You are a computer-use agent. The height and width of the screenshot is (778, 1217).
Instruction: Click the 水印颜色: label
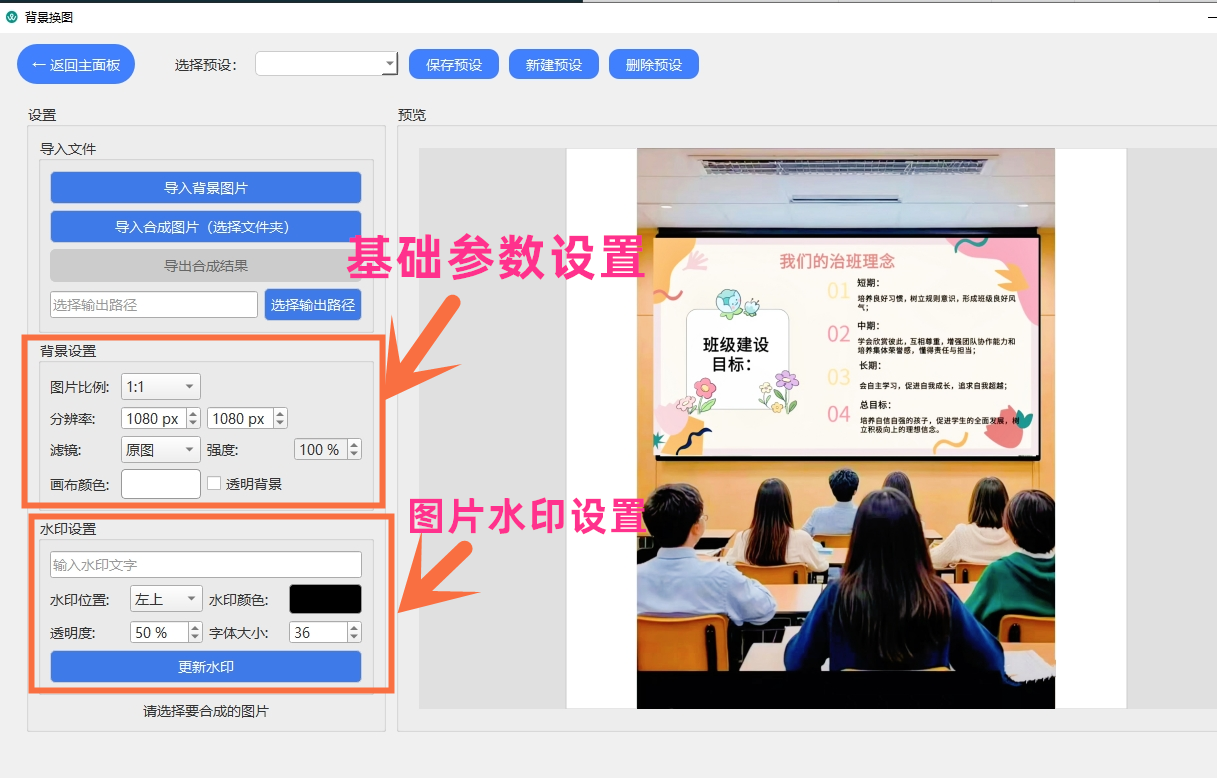[x=239, y=600]
